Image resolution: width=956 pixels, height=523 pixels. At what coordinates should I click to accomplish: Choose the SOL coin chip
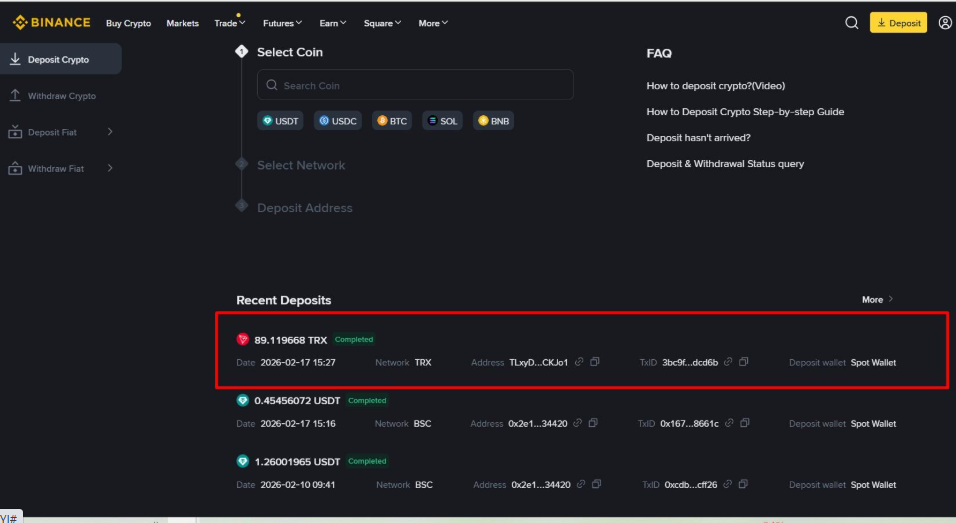pos(442,121)
